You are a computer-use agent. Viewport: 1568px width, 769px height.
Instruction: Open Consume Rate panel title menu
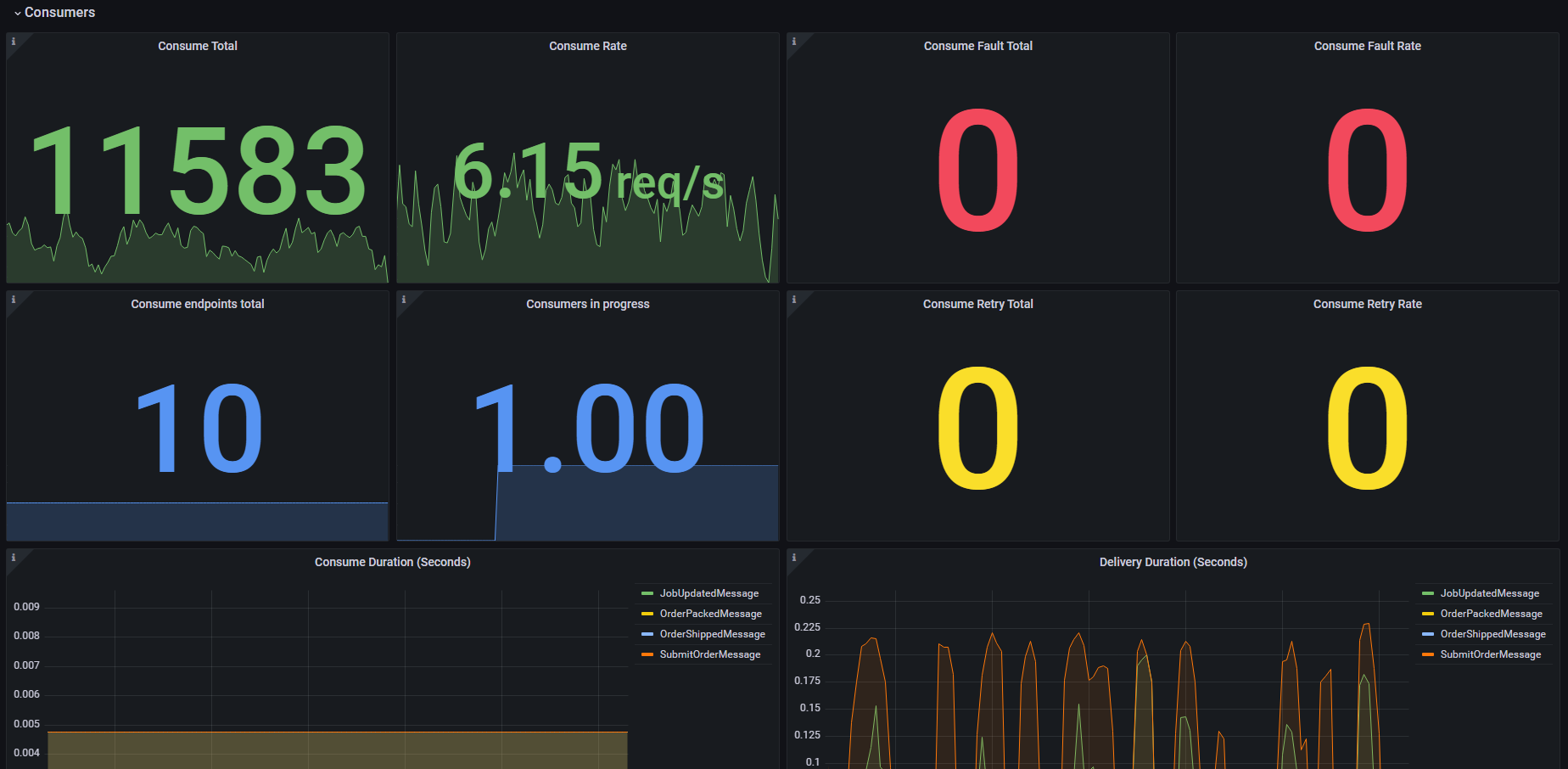[588, 46]
